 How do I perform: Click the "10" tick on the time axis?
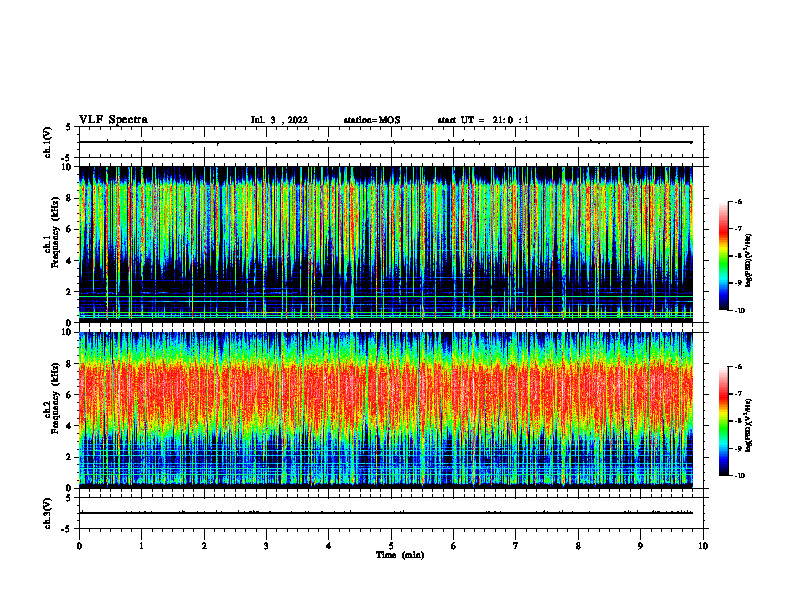coord(703,546)
